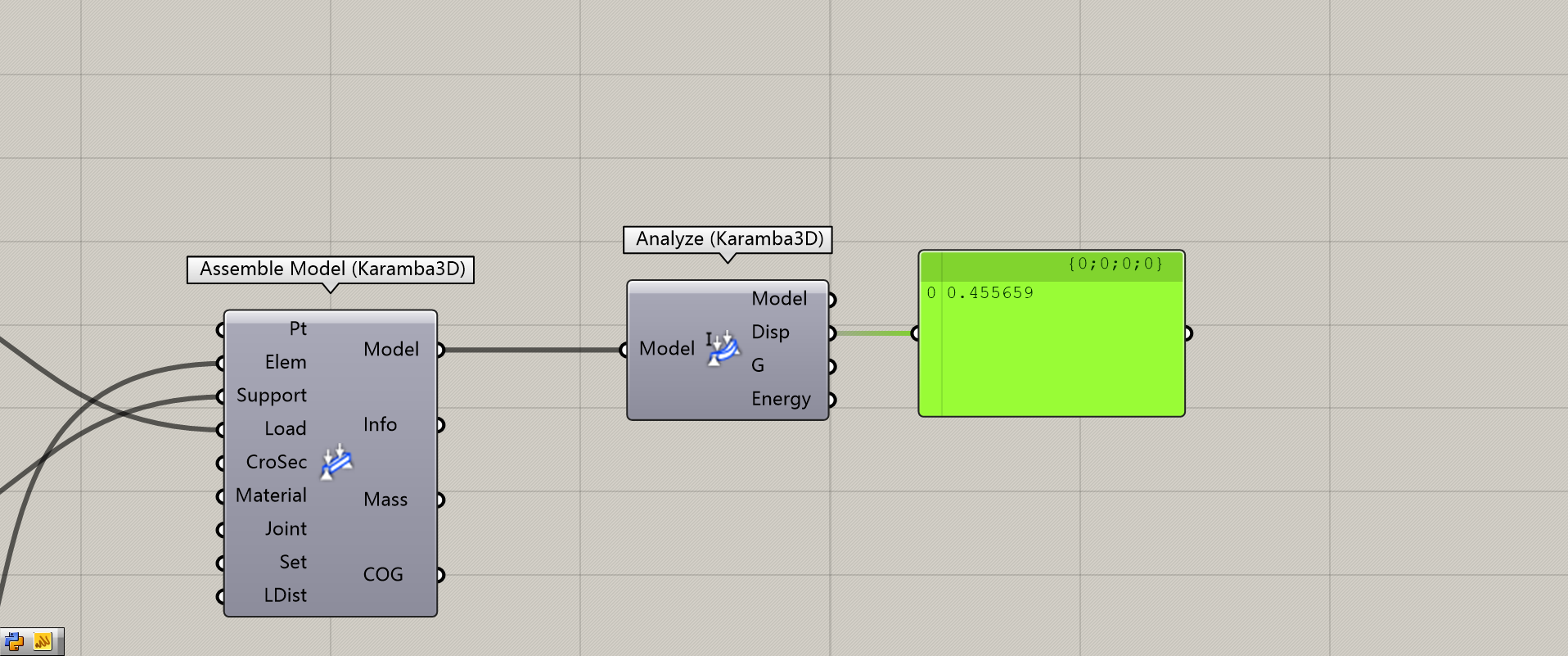Image resolution: width=1568 pixels, height=656 pixels.
Task: Select the Energy output of Analyze
Action: tap(781, 400)
